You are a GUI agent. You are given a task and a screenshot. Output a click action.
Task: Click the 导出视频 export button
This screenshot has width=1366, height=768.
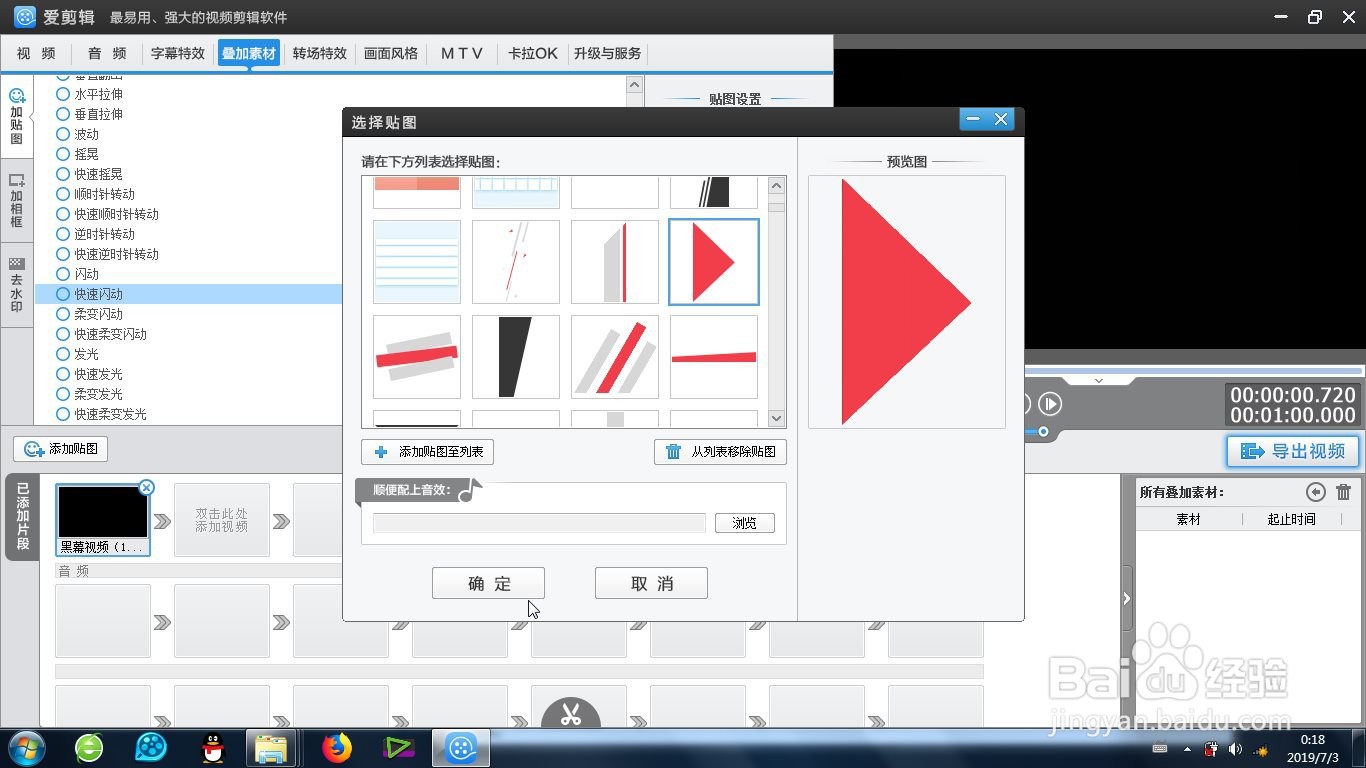point(1292,451)
